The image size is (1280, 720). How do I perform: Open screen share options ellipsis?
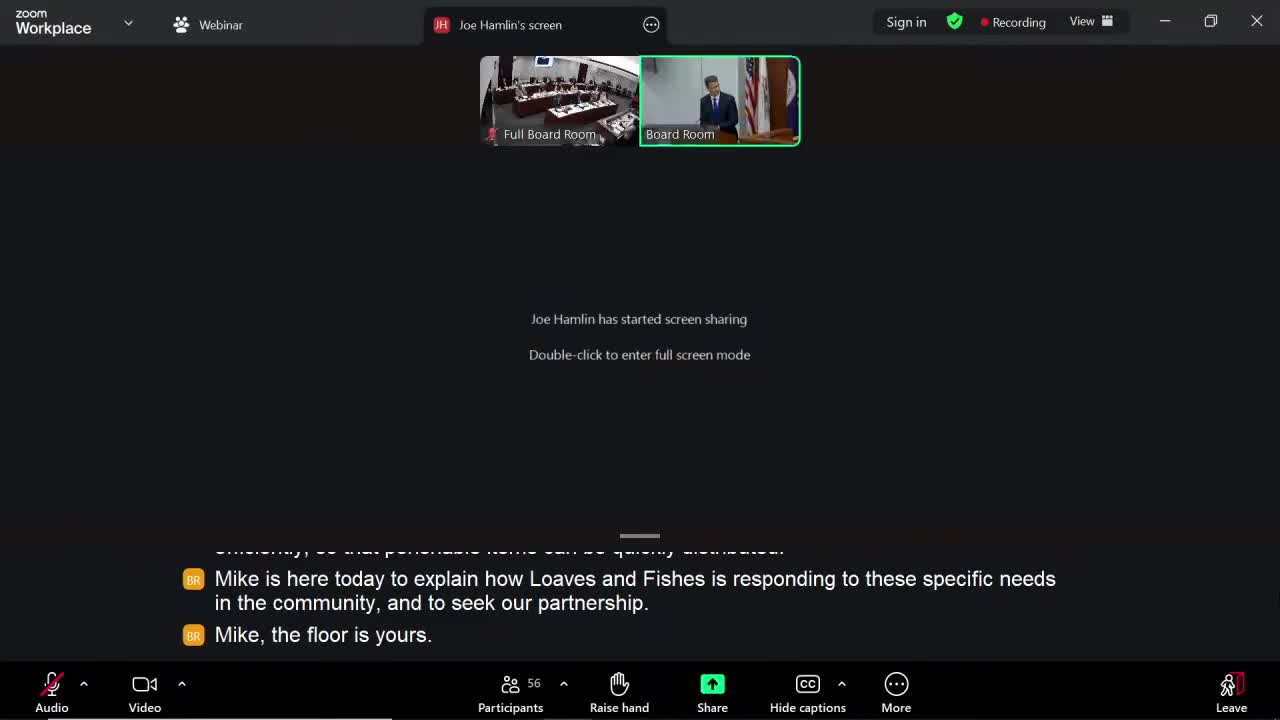tap(651, 25)
